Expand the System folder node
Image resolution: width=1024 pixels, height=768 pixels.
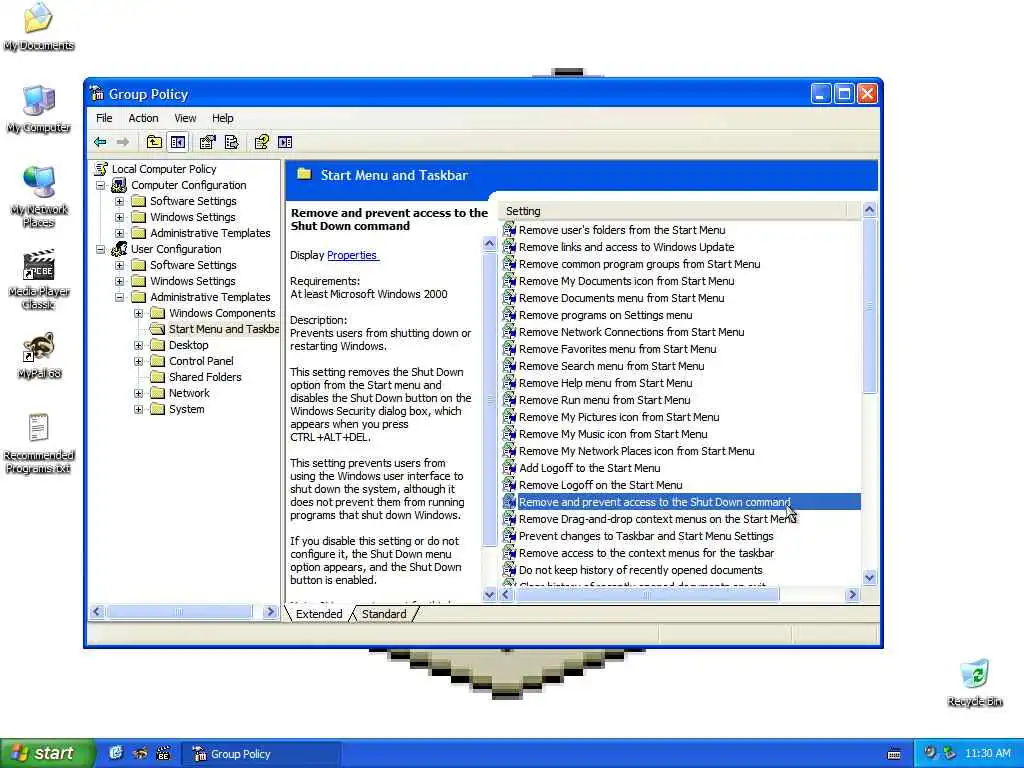pyautogui.click(x=138, y=409)
